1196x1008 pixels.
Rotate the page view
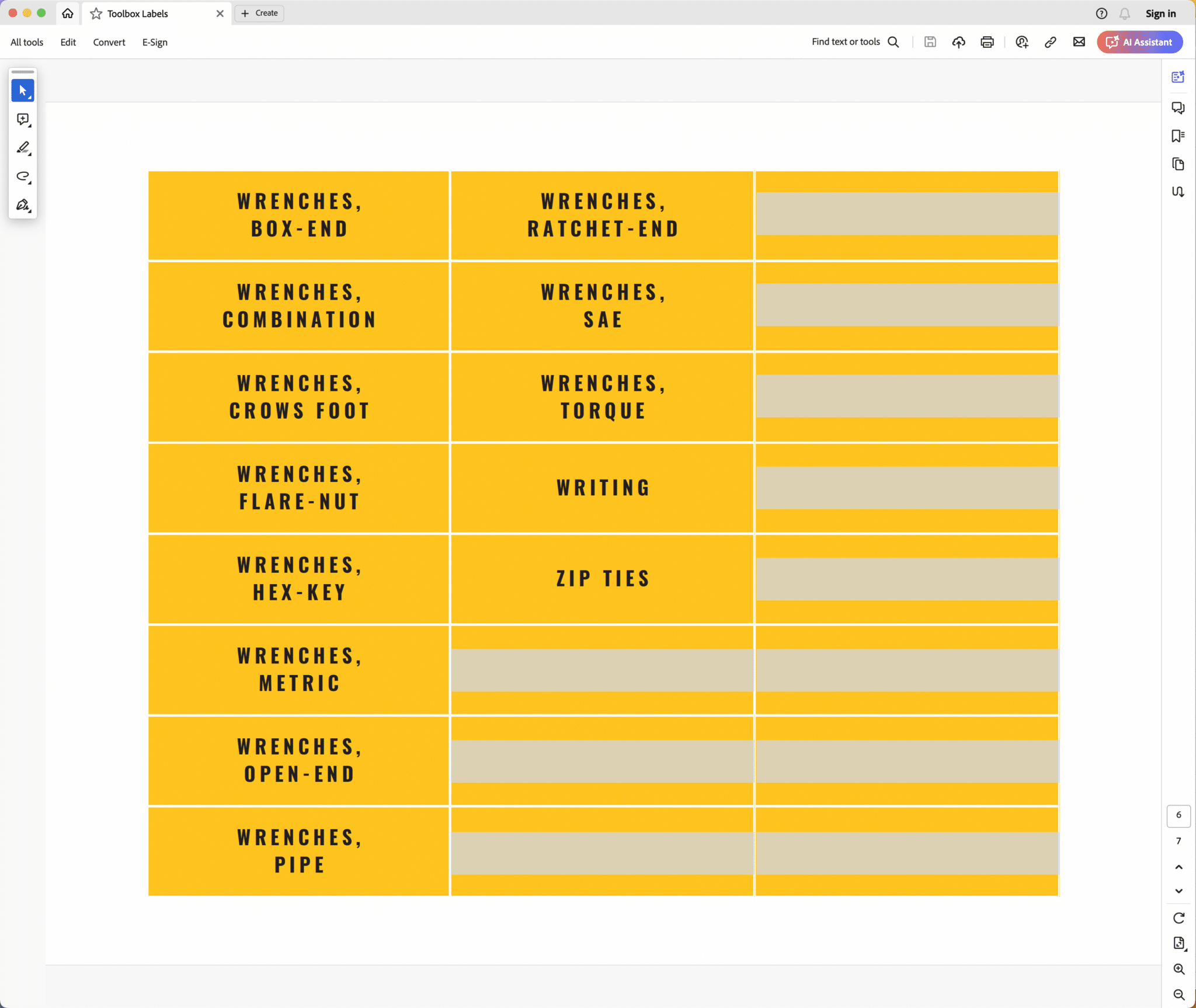[x=1178, y=918]
